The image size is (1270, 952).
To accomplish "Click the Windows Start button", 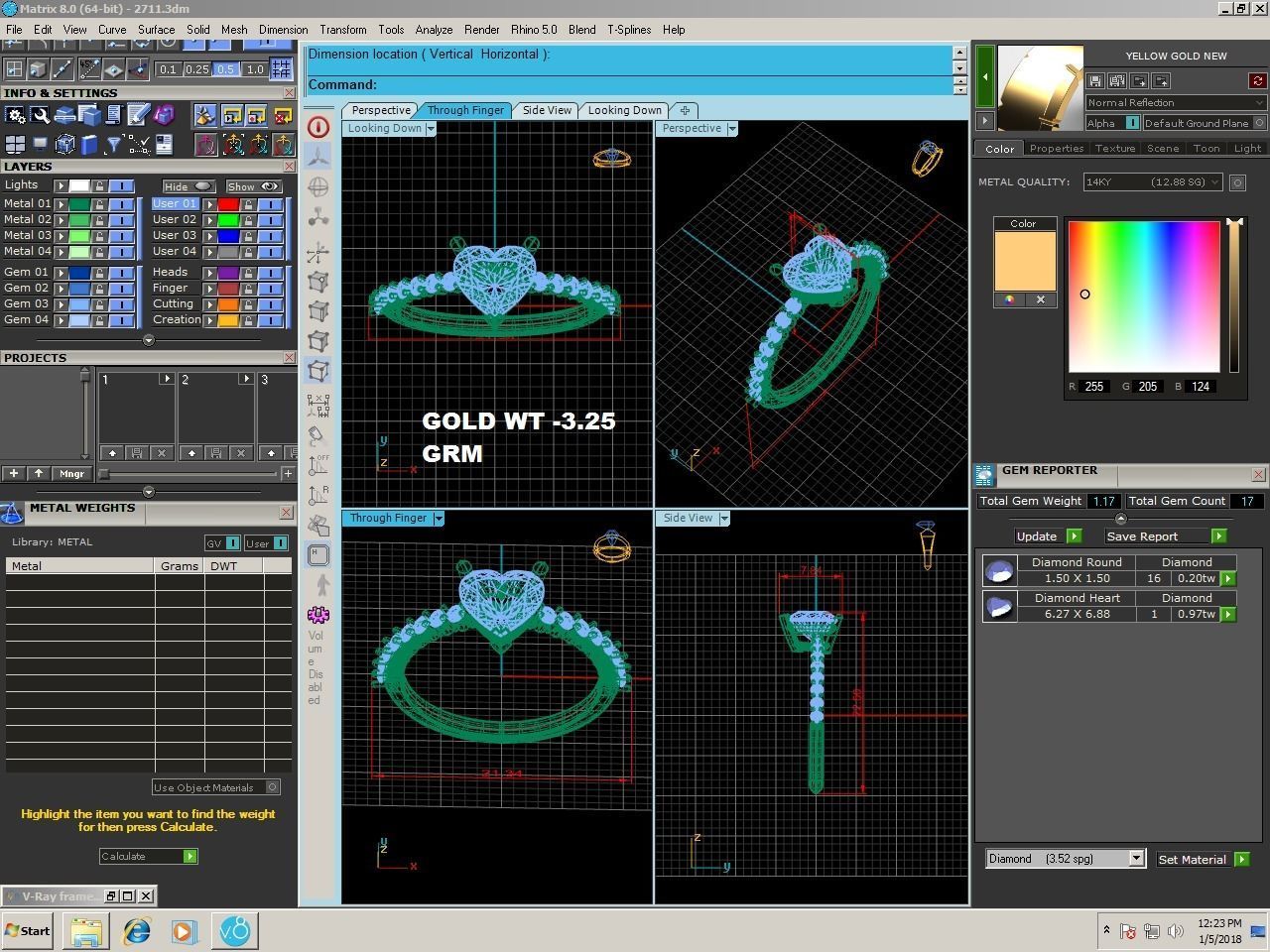I will [x=27, y=930].
